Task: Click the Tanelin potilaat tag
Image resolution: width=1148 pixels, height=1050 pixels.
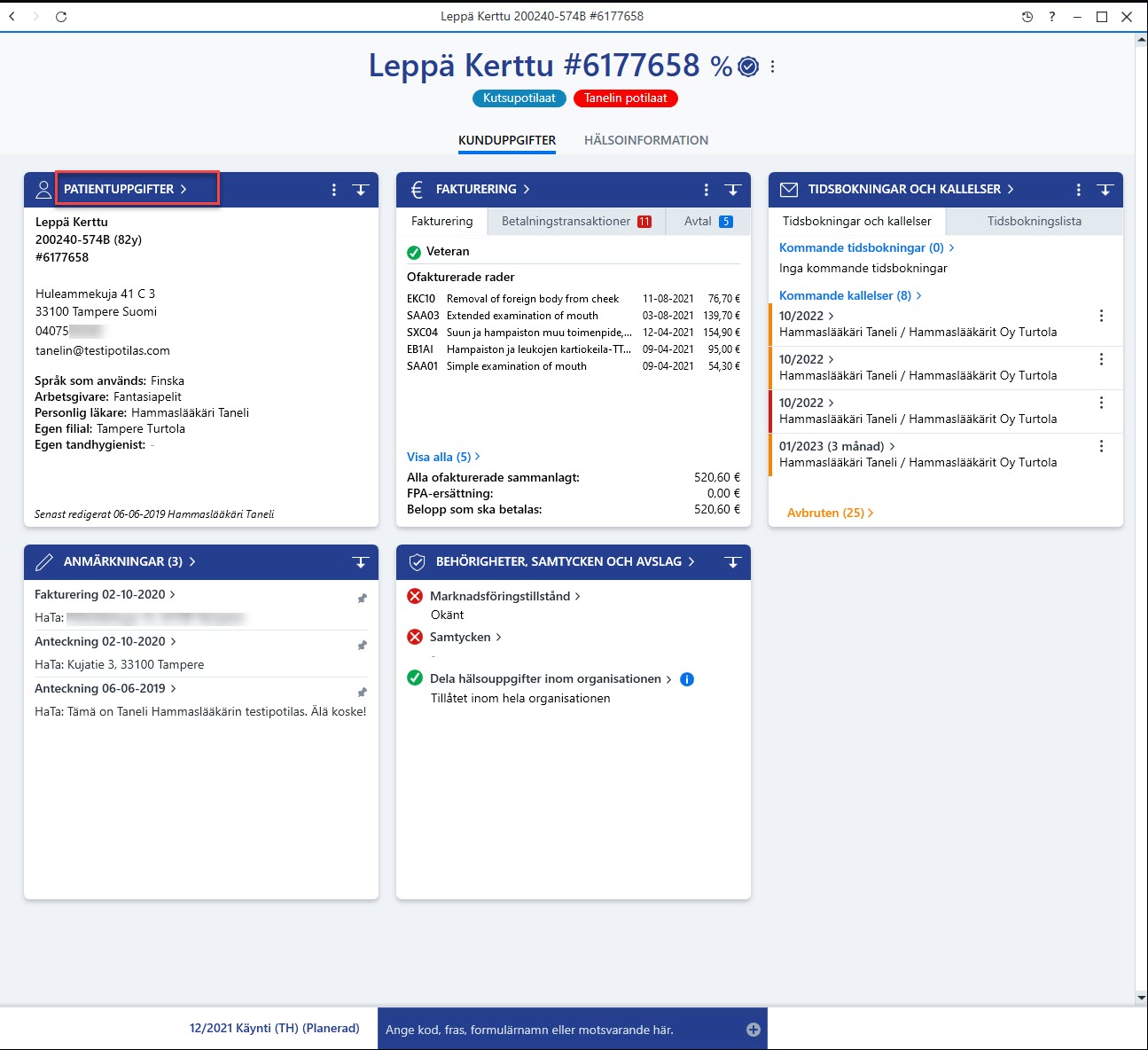Action: [626, 98]
